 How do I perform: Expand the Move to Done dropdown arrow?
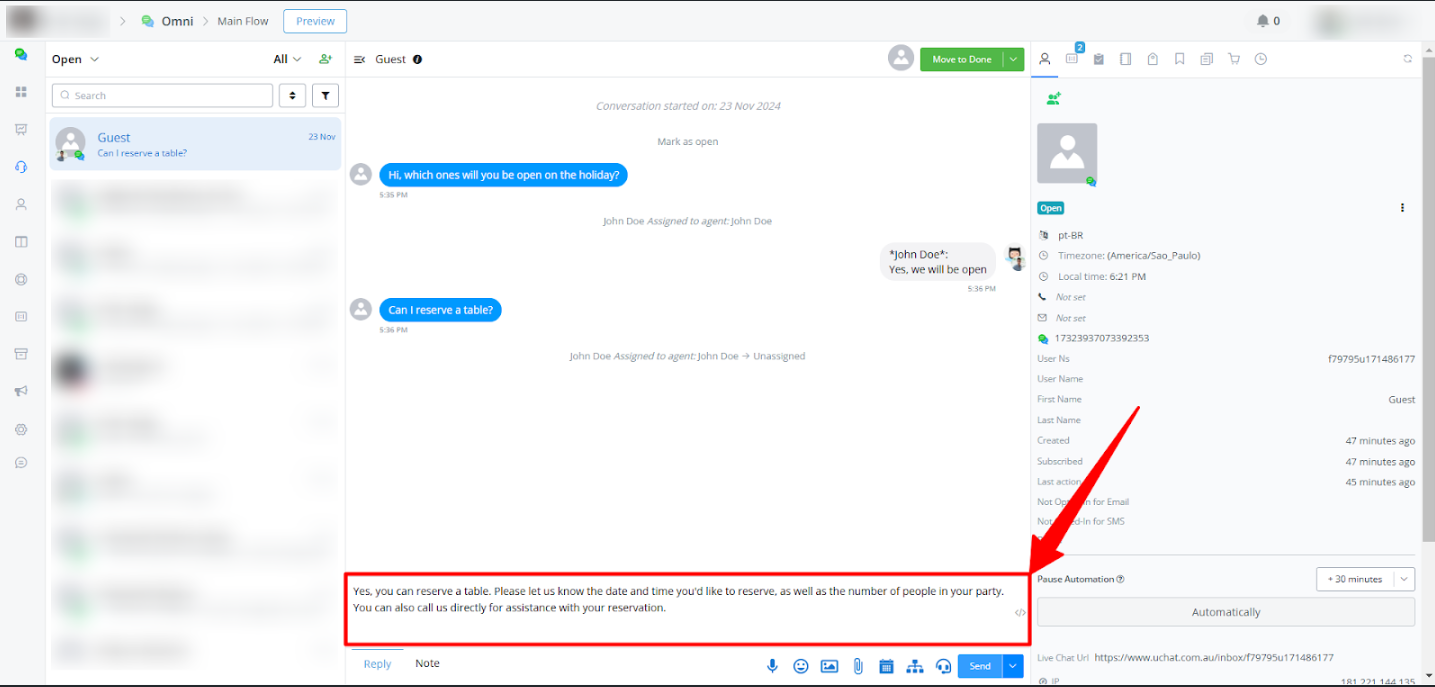[1014, 59]
